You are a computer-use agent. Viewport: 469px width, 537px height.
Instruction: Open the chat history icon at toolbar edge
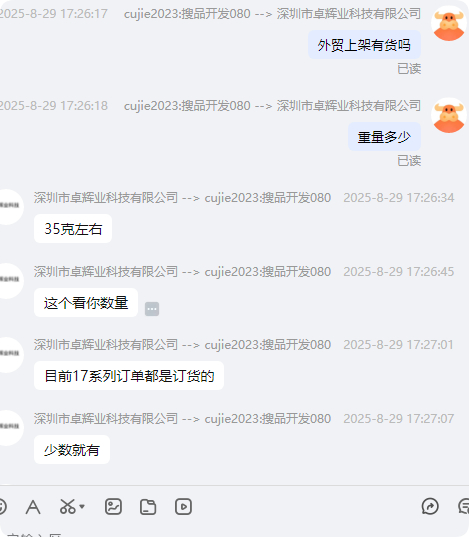[x=464, y=506]
